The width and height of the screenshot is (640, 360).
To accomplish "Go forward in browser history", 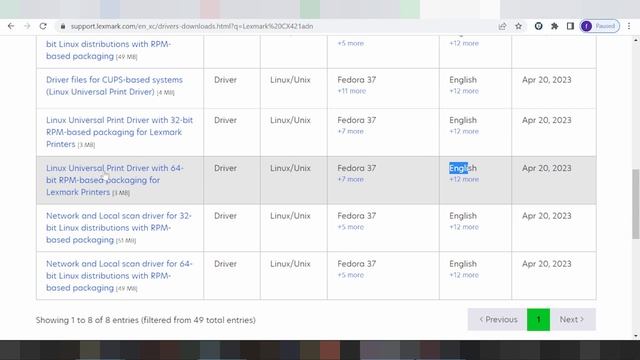I will click(x=27, y=26).
